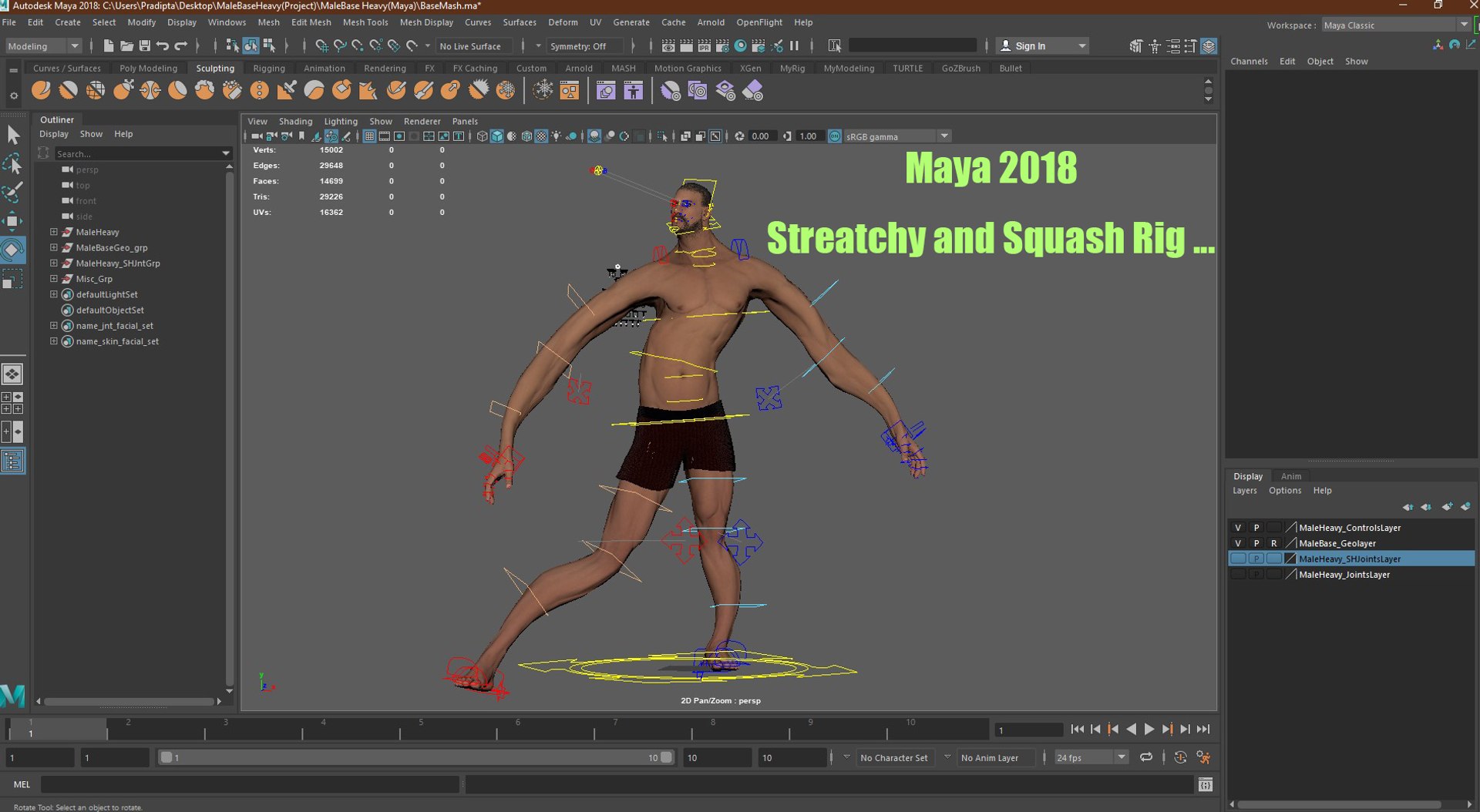Click the MEL command line input
The width and height of the screenshot is (1480, 812).
click(x=251, y=784)
